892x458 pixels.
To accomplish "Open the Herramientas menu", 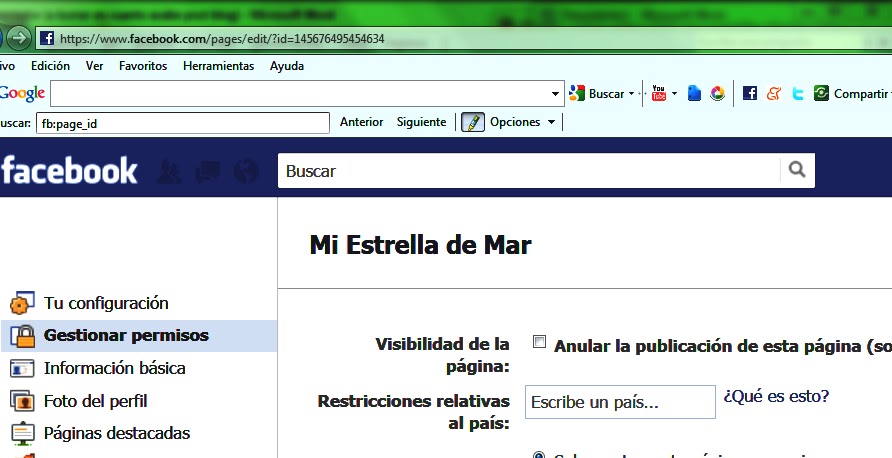I will click(218, 66).
